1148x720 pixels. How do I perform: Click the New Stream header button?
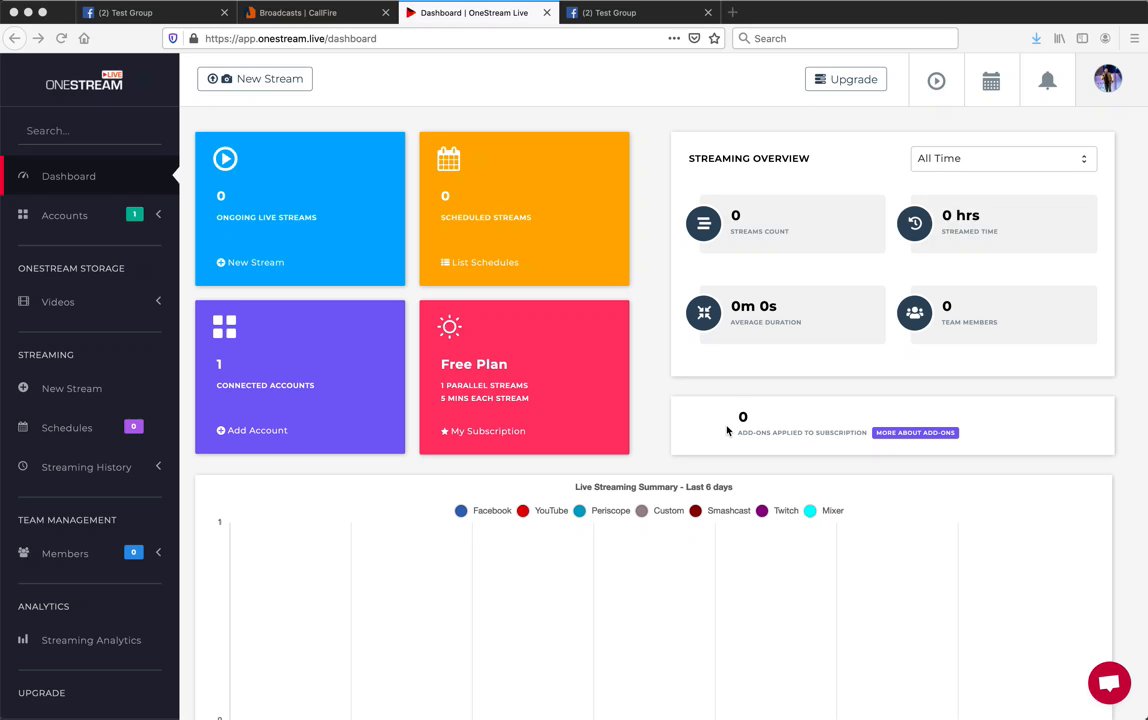tap(255, 79)
